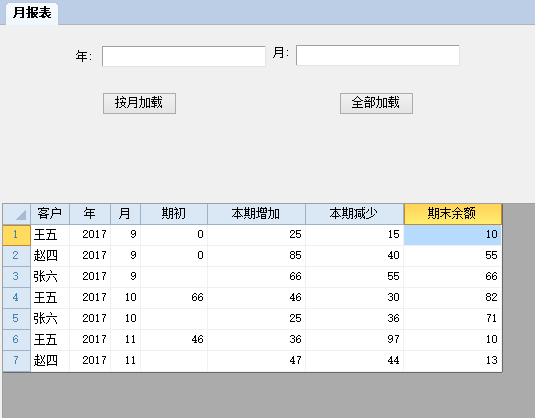Select the 本期减少 column header
The image size is (535, 418).
355,214
